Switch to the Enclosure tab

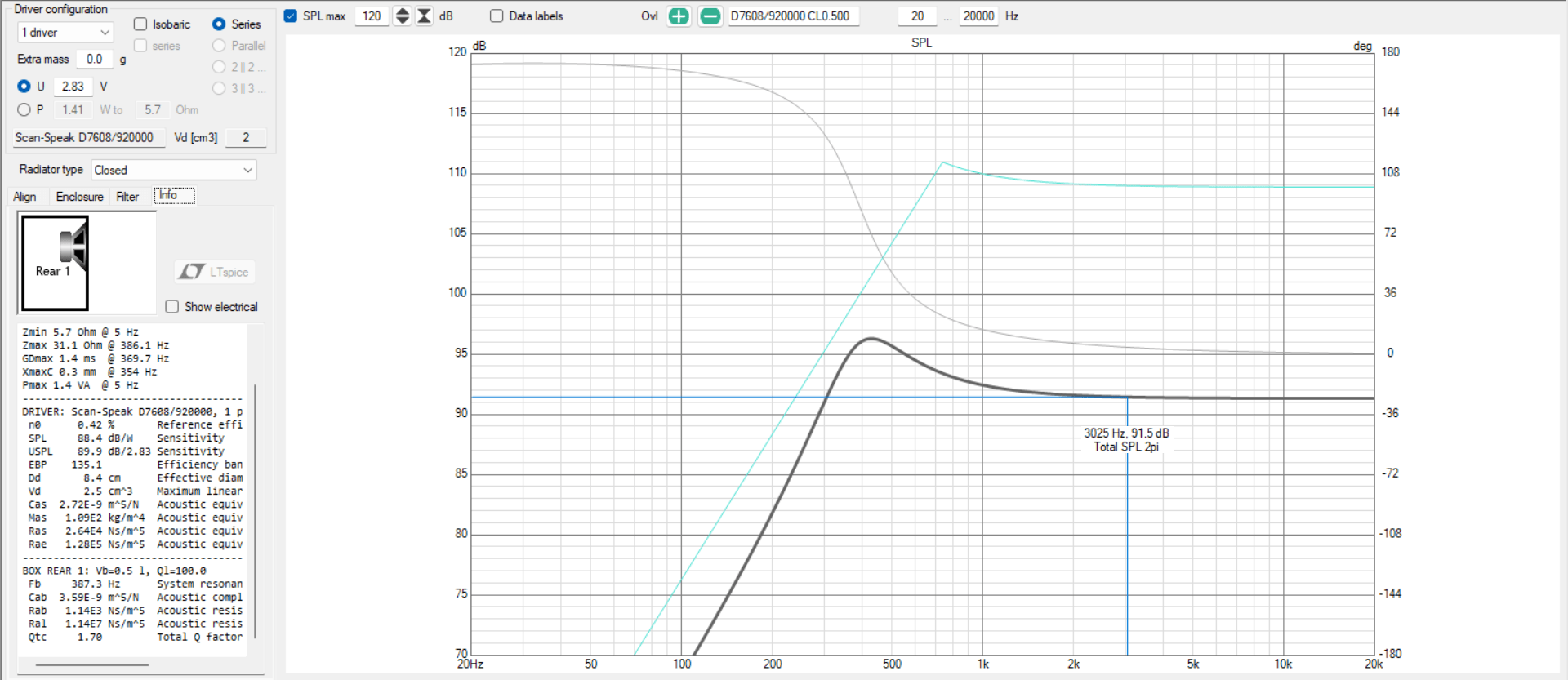(79, 197)
